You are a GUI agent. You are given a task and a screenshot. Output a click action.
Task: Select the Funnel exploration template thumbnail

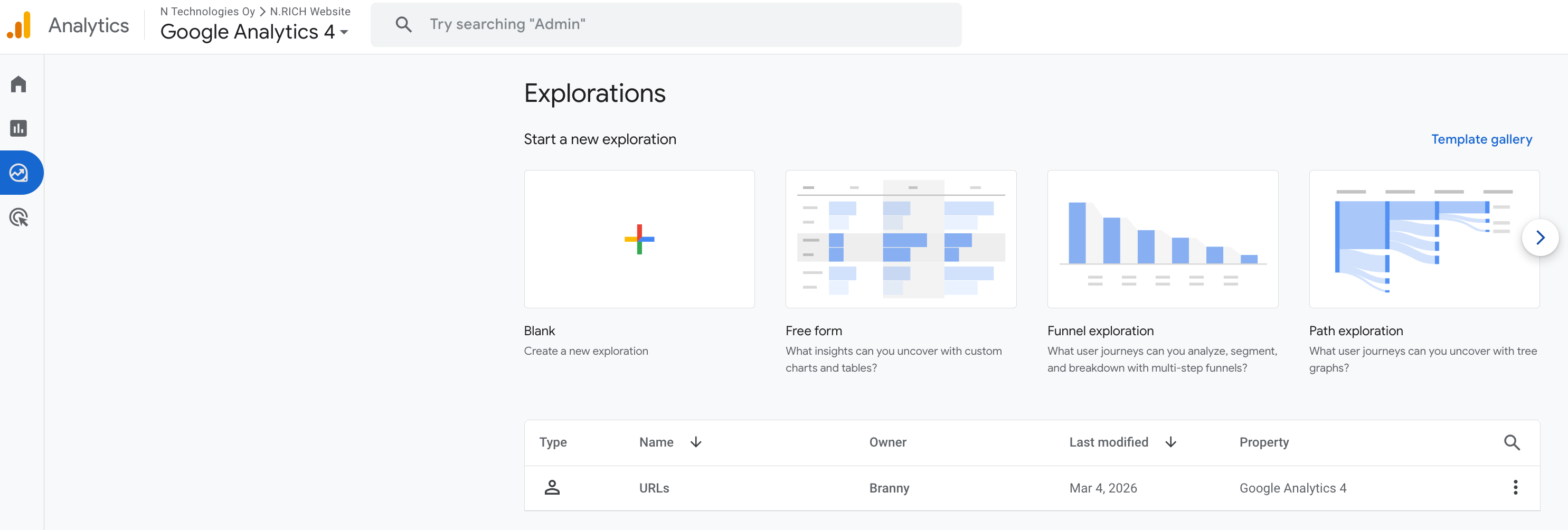click(1163, 239)
